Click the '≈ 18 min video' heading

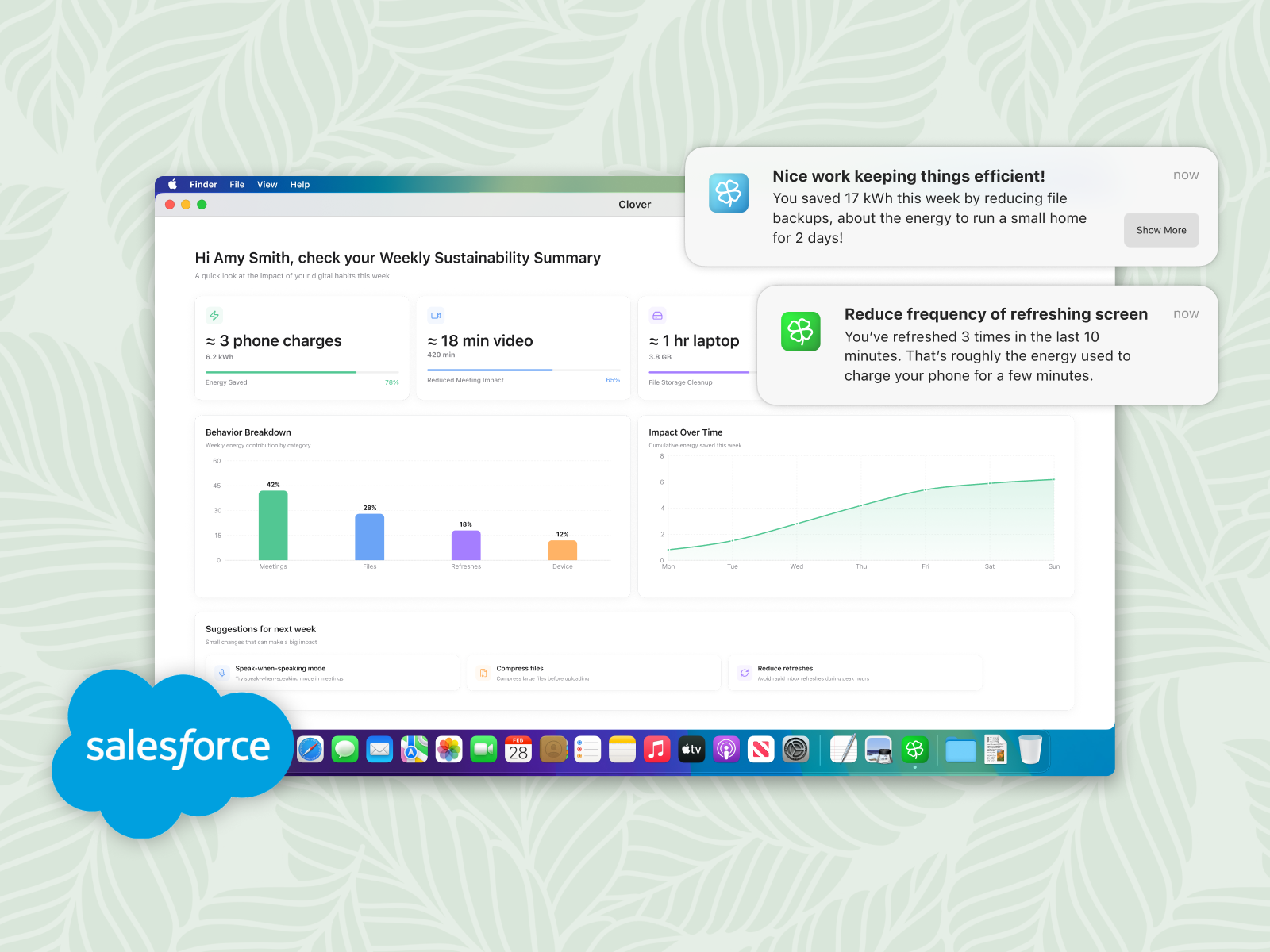(x=480, y=341)
